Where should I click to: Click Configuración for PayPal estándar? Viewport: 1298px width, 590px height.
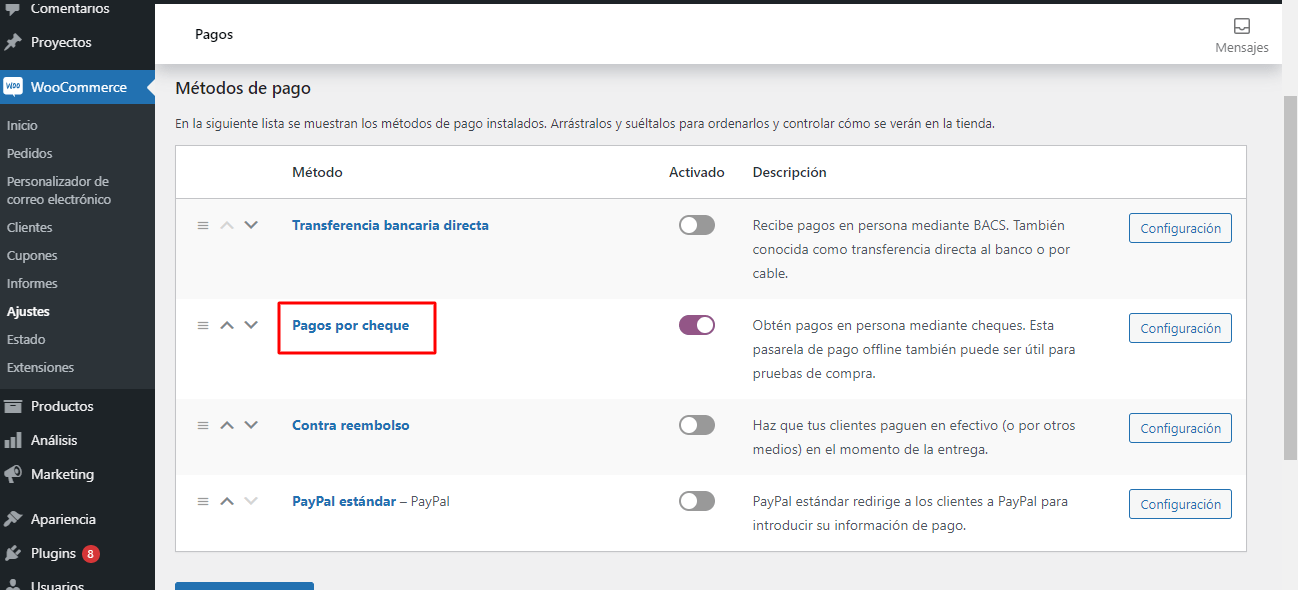pos(1180,504)
